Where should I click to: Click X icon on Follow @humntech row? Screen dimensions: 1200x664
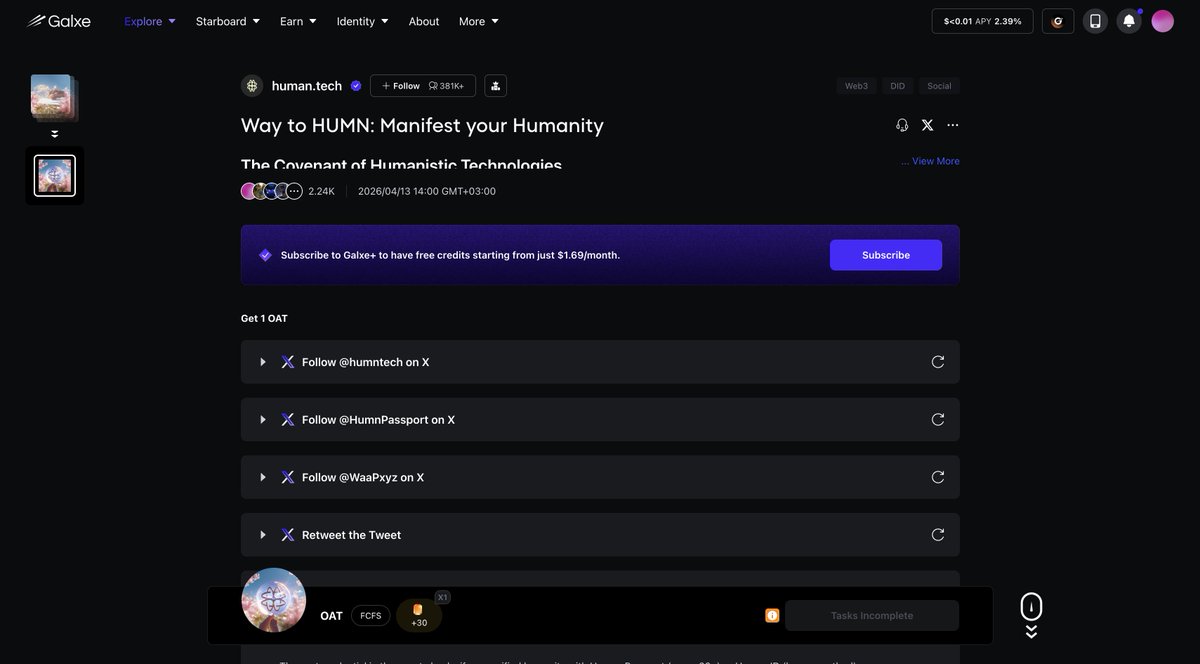288,362
